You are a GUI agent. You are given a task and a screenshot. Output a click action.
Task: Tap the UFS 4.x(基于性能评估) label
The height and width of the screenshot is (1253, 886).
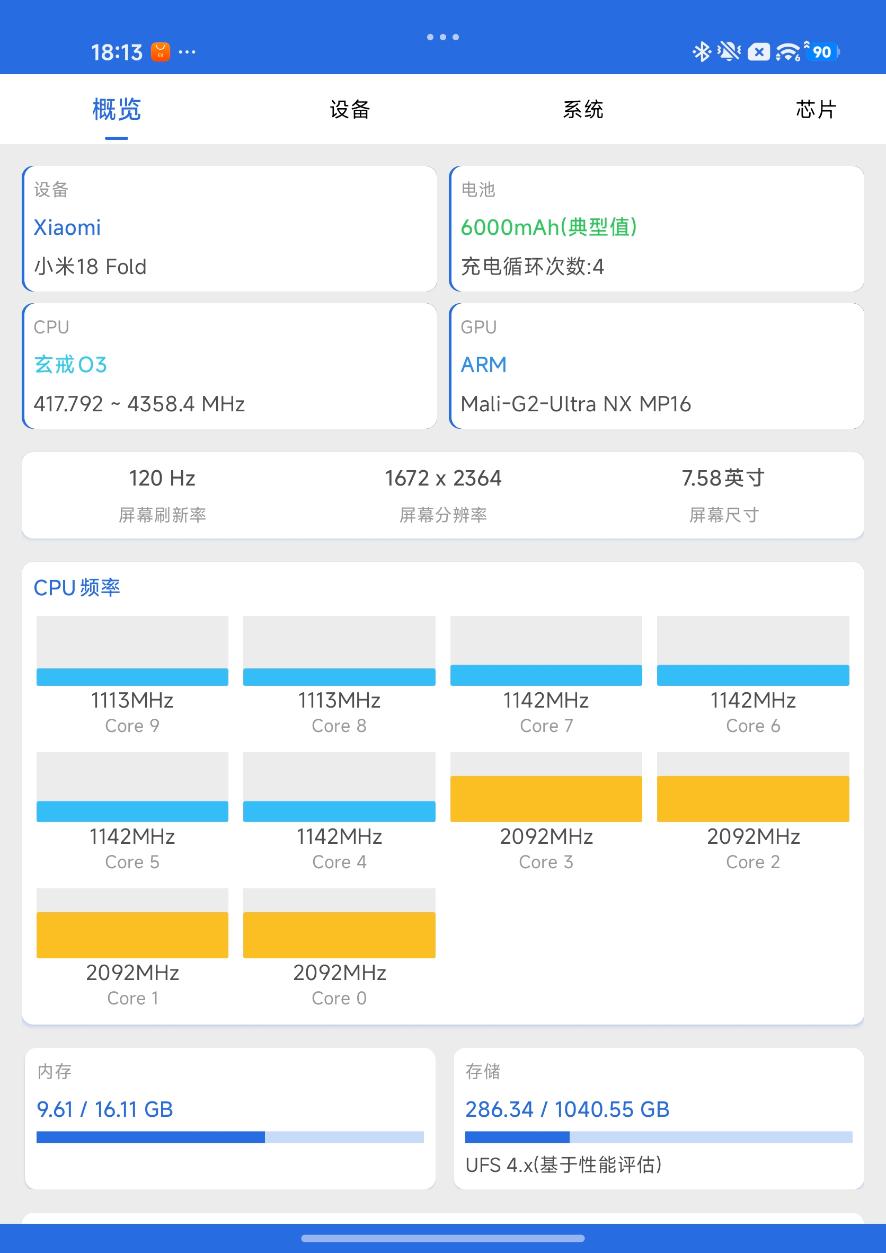(x=563, y=1165)
